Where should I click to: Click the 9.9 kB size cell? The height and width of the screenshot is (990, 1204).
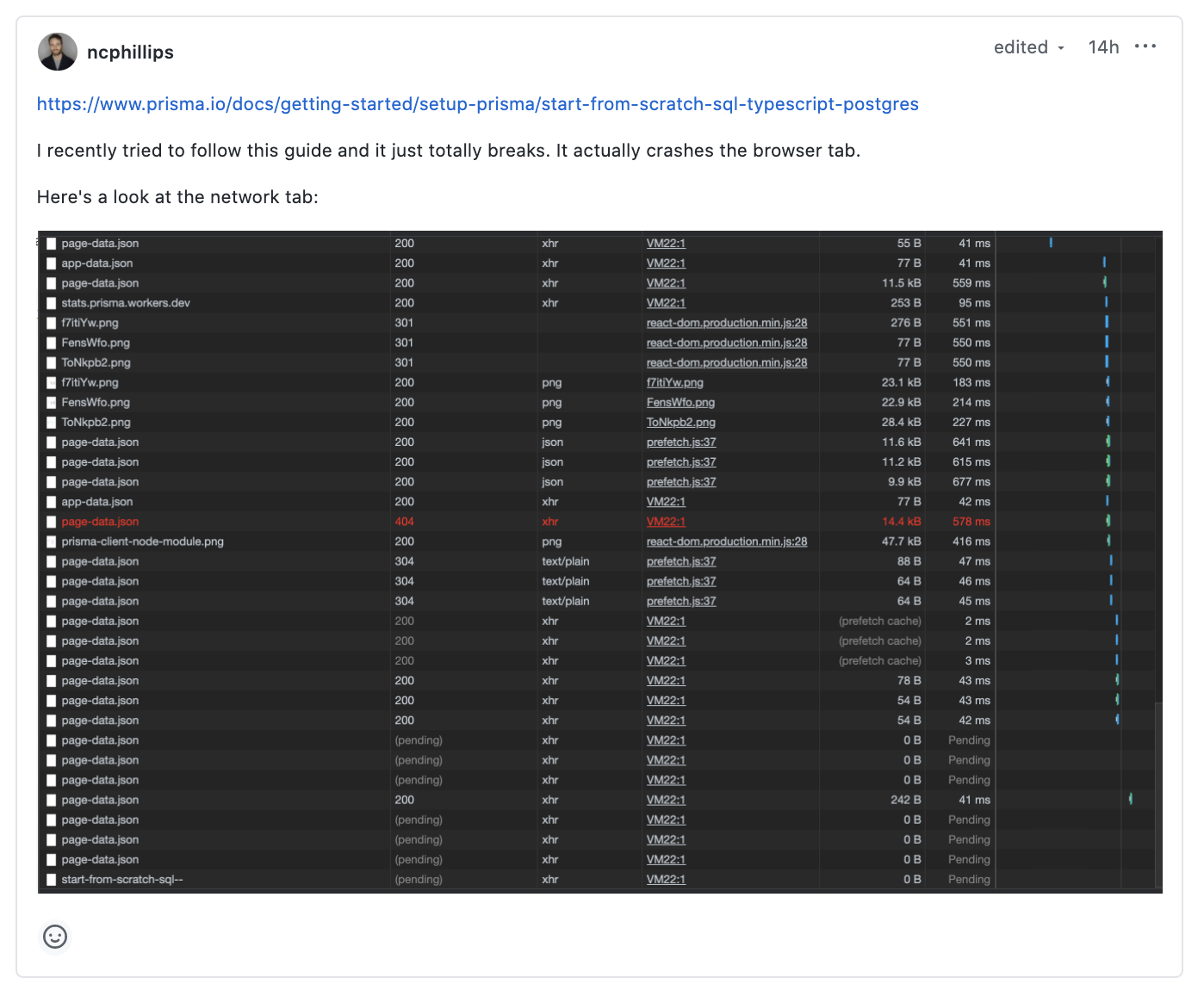pyautogui.click(x=904, y=482)
